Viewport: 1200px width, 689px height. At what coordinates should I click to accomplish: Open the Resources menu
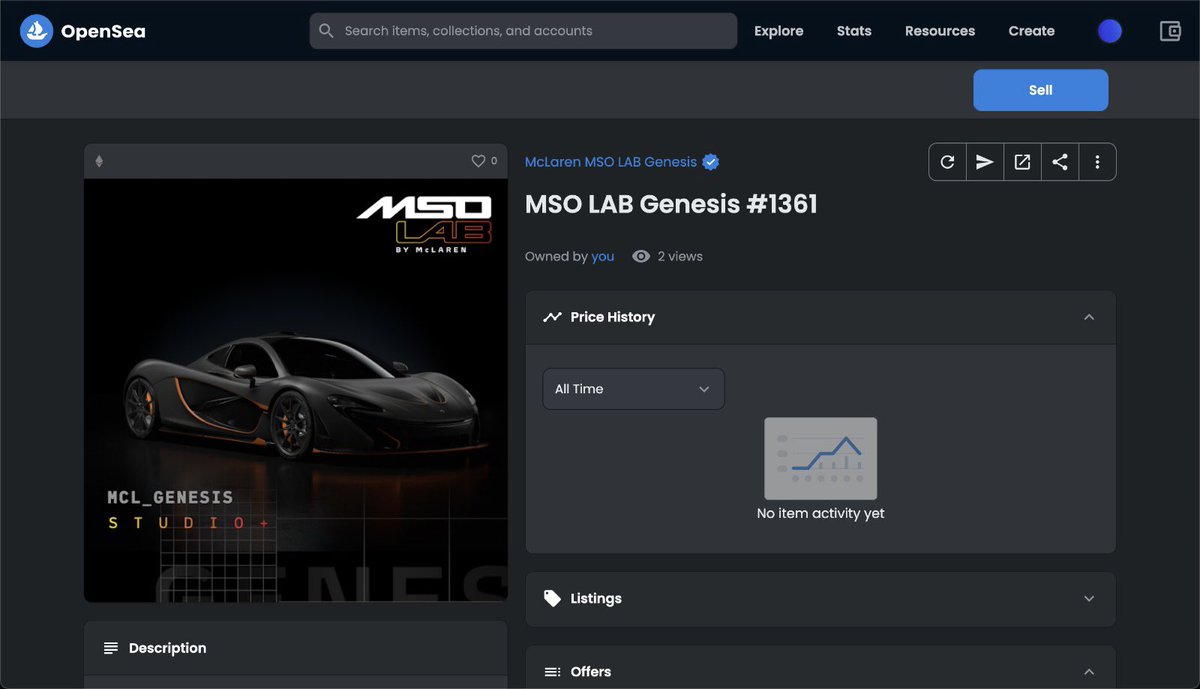coord(940,31)
